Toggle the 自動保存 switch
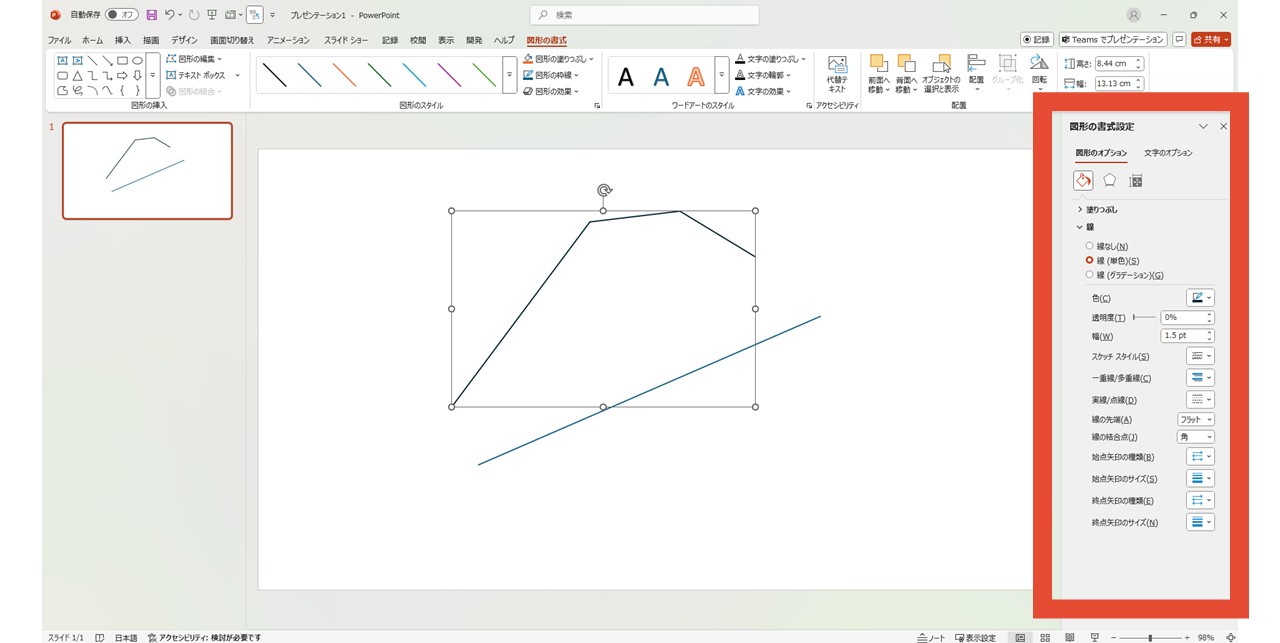1280x643 pixels. [x=122, y=15]
